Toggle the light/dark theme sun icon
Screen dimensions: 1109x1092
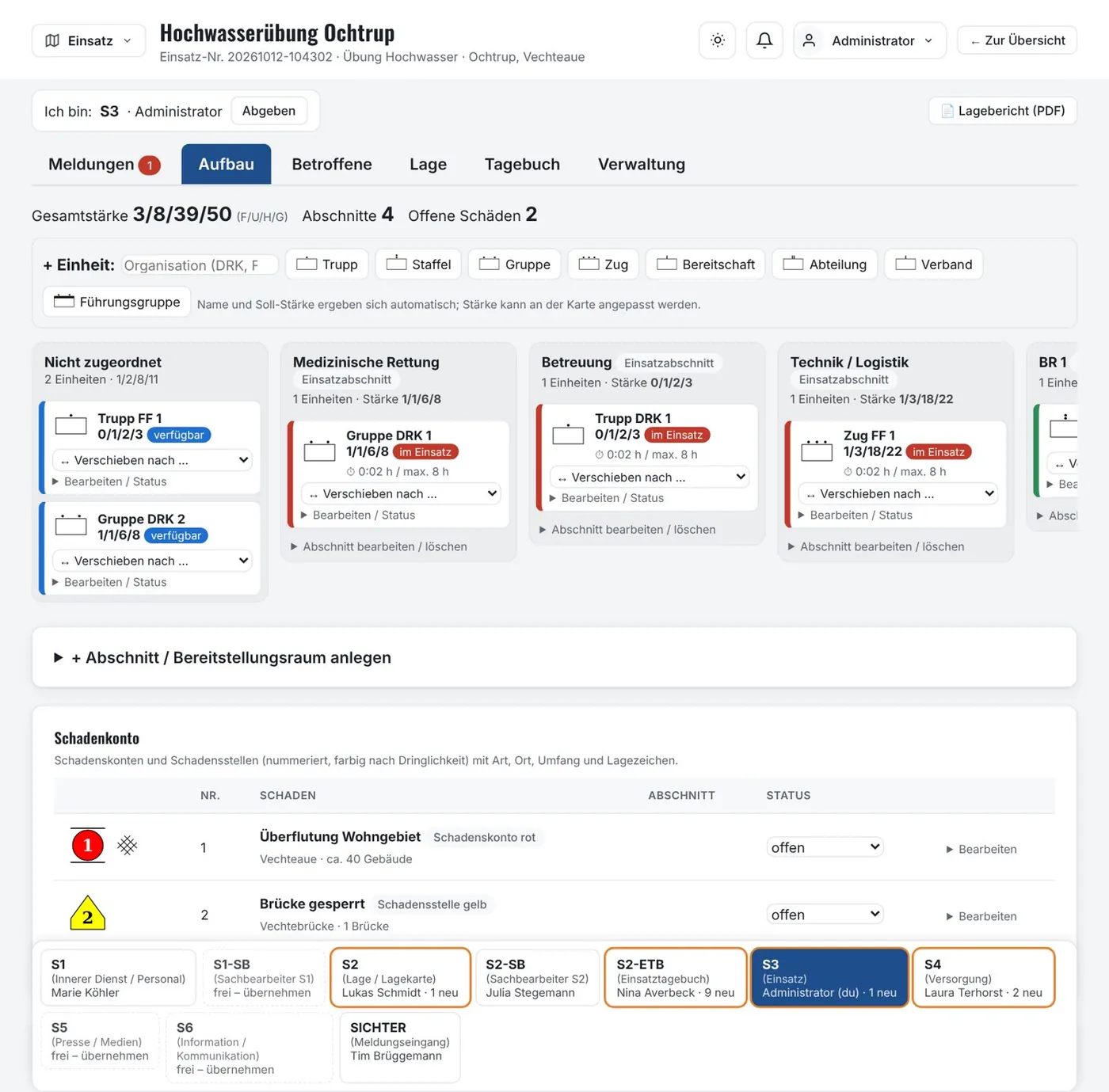[x=718, y=40]
